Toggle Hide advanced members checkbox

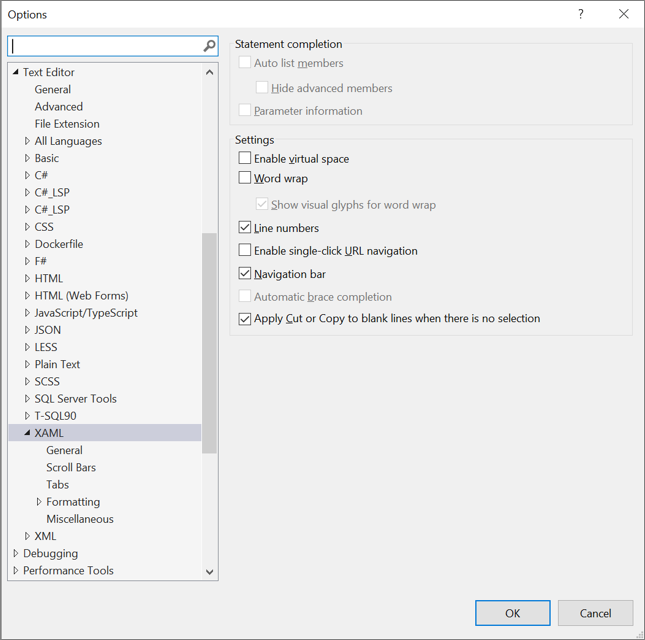pos(262,88)
